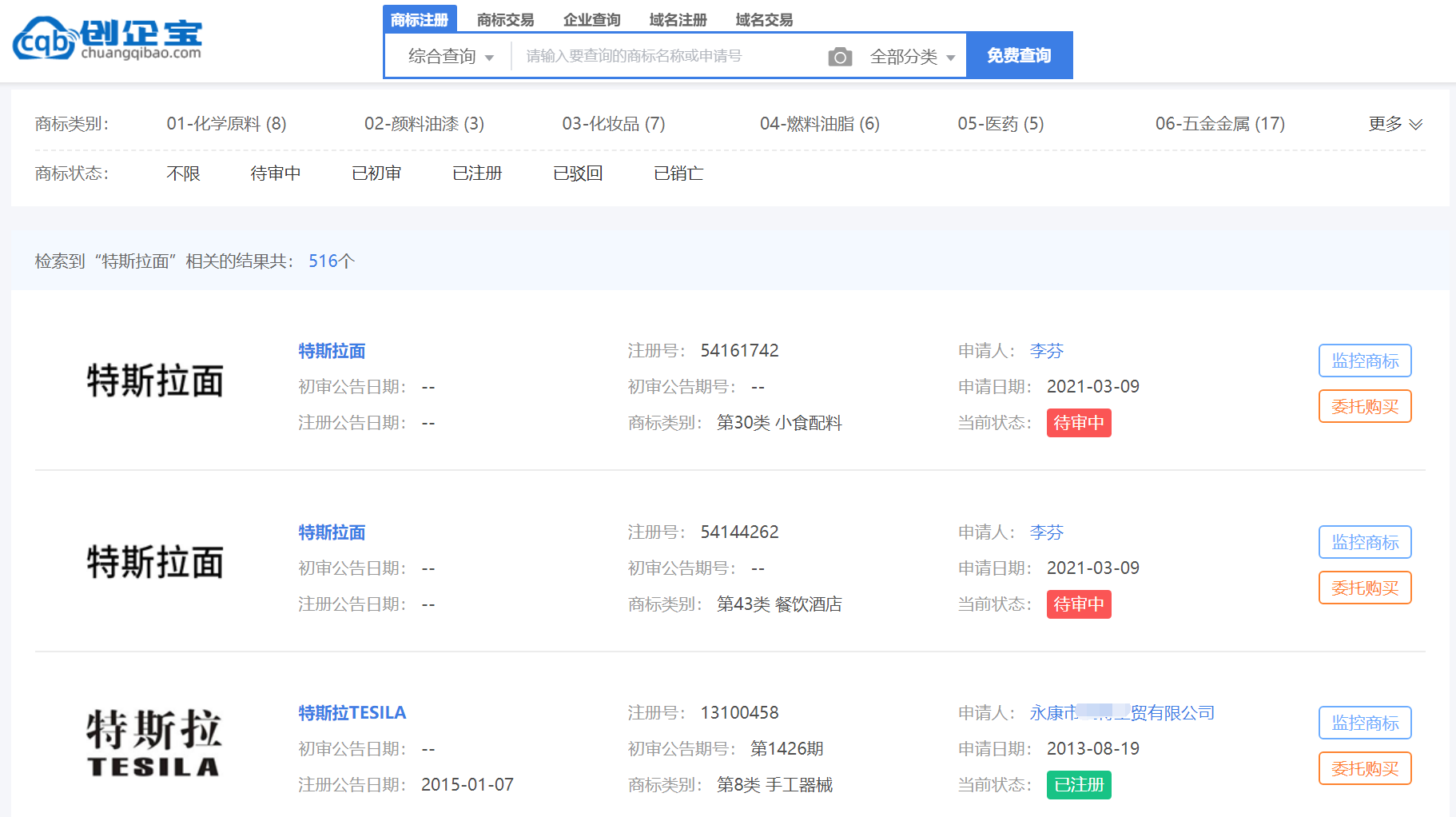1456x817 pixels.
Task: Click 监控商标 for registration 54161742
Action: (1364, 361)
